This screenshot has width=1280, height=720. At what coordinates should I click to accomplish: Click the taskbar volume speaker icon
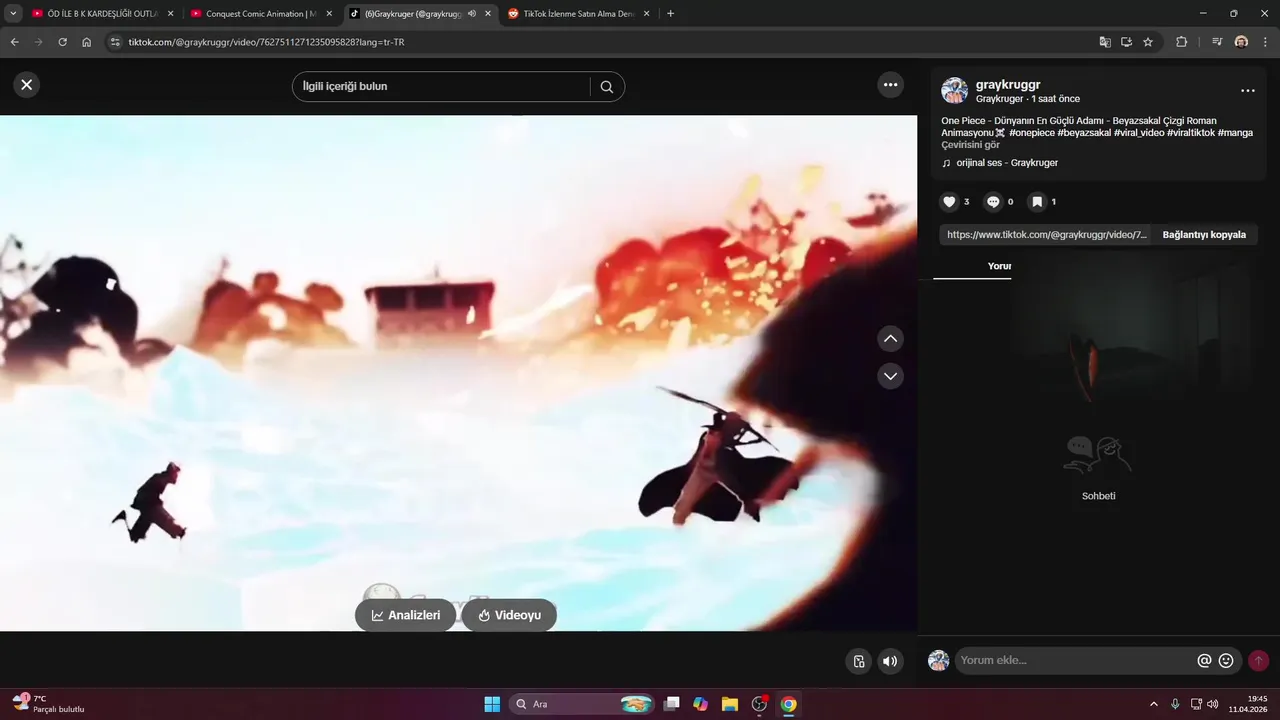point(1213,704)
